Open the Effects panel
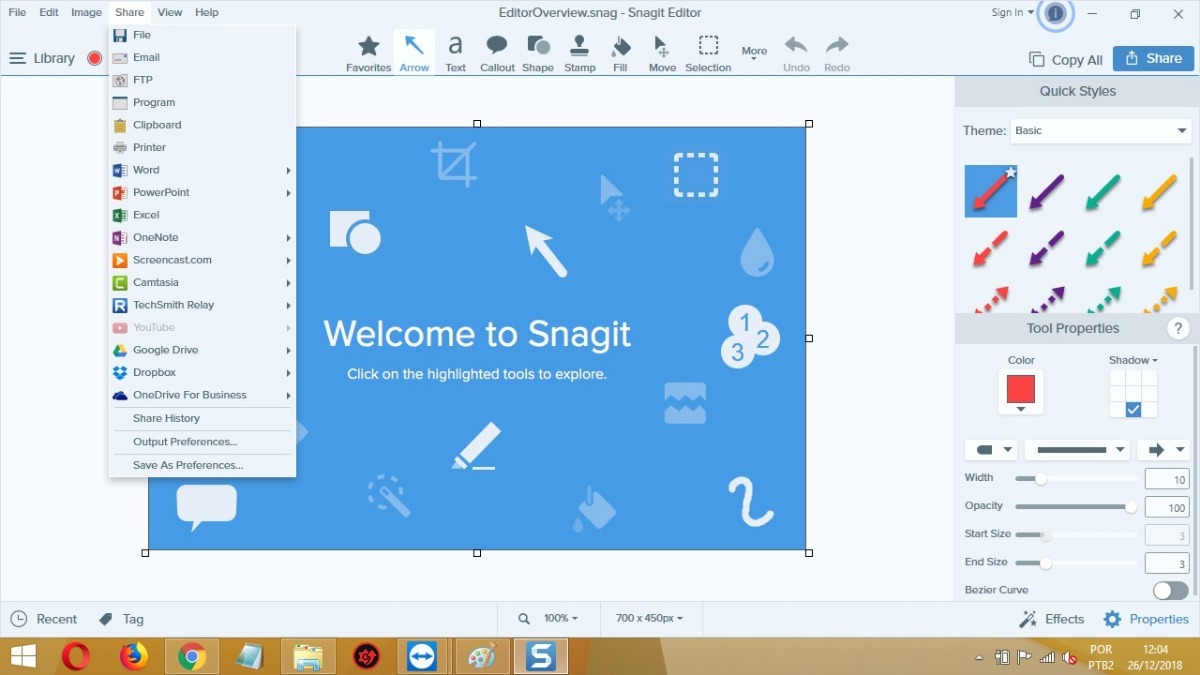The width and height of the screenshot is (1200, 675). pyautogui.click(x=1051, y=619)
